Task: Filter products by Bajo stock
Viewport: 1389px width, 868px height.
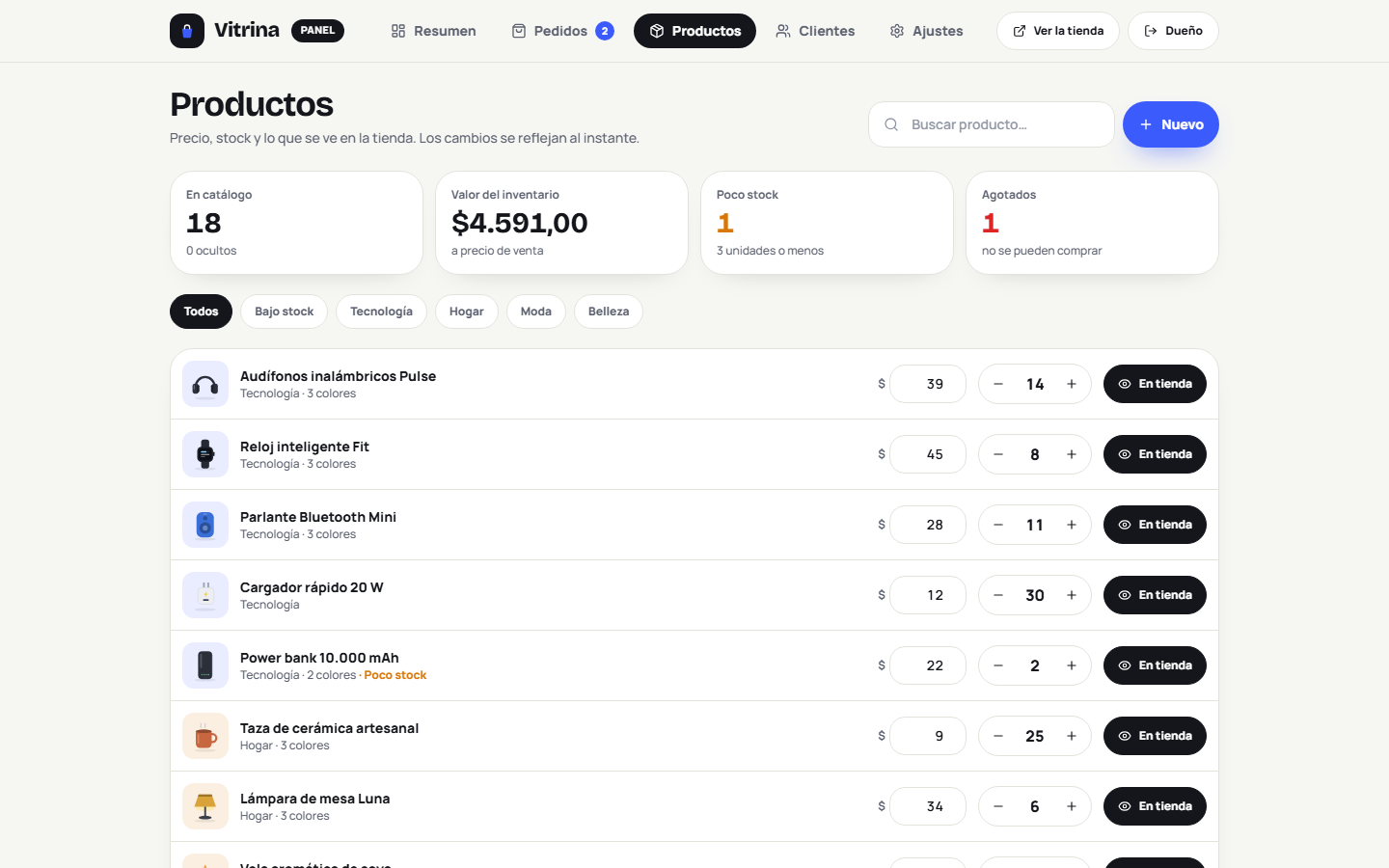Action: click(x=284, y=312)
